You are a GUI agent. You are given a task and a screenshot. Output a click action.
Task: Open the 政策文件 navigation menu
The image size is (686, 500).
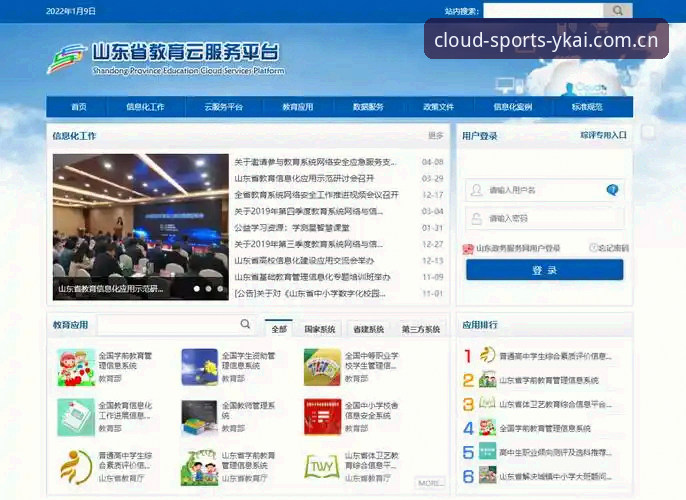tap(438, 107)
